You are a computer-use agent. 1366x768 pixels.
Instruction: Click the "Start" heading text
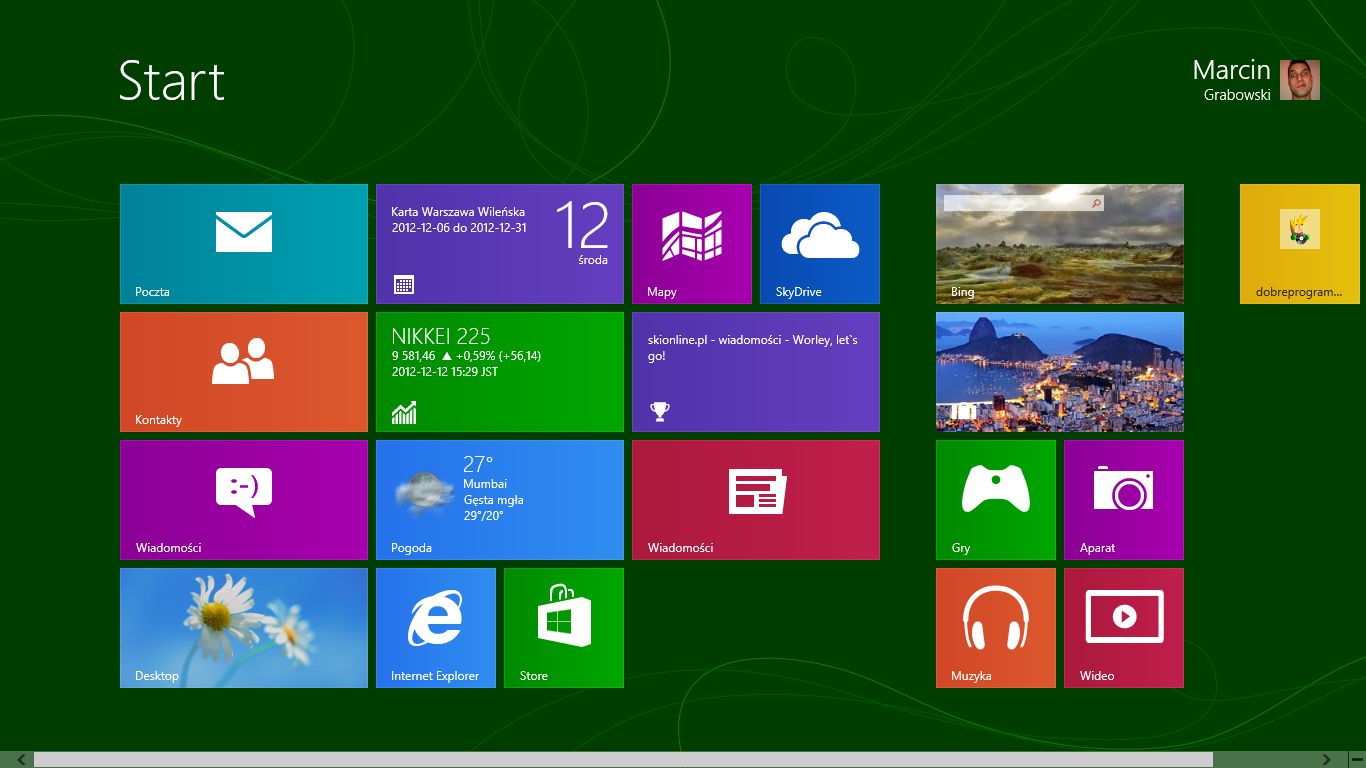tap(172, 81)
